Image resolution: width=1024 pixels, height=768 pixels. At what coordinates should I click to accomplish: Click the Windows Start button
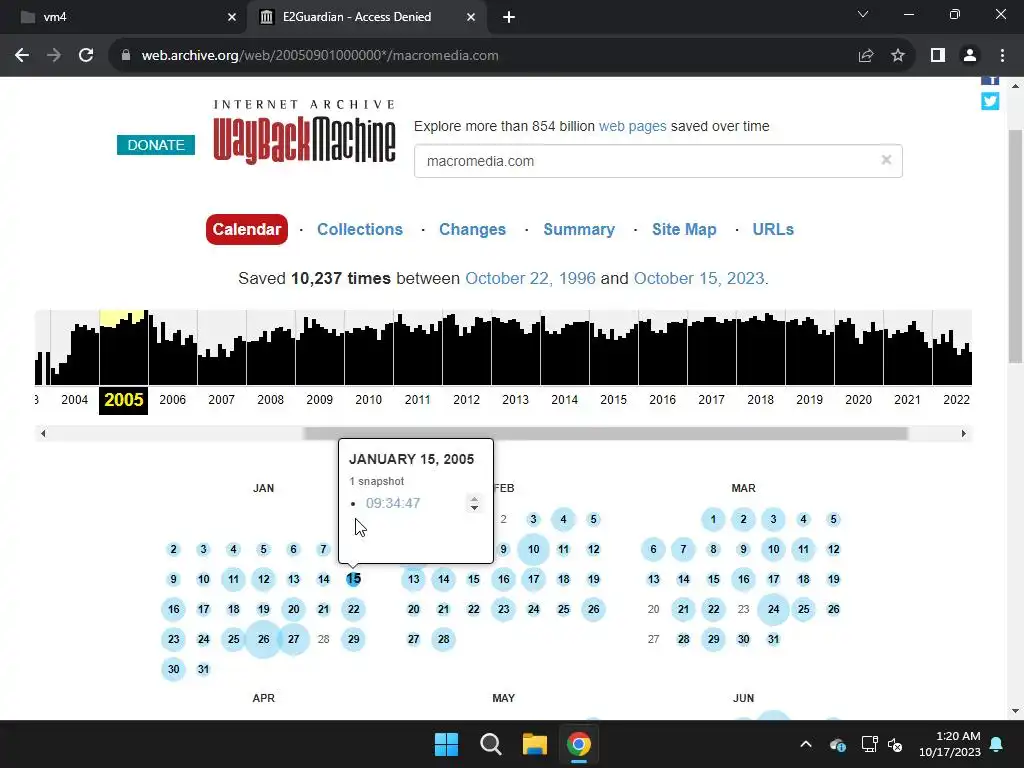click(447, 744)
